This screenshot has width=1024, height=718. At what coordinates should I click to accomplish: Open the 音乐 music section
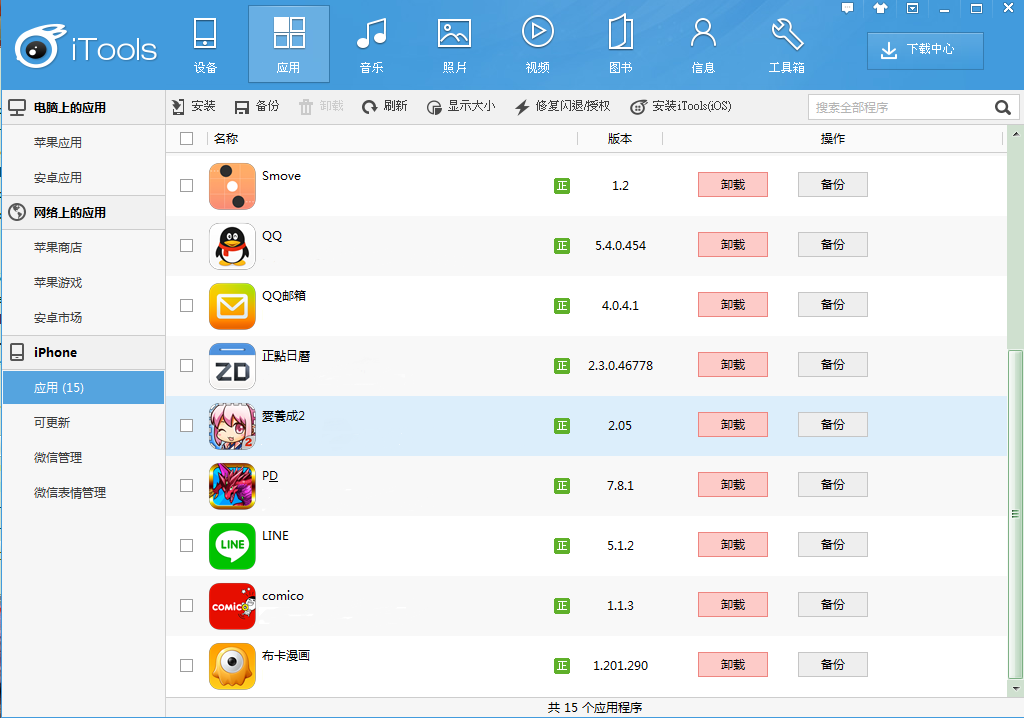[372, 44]
